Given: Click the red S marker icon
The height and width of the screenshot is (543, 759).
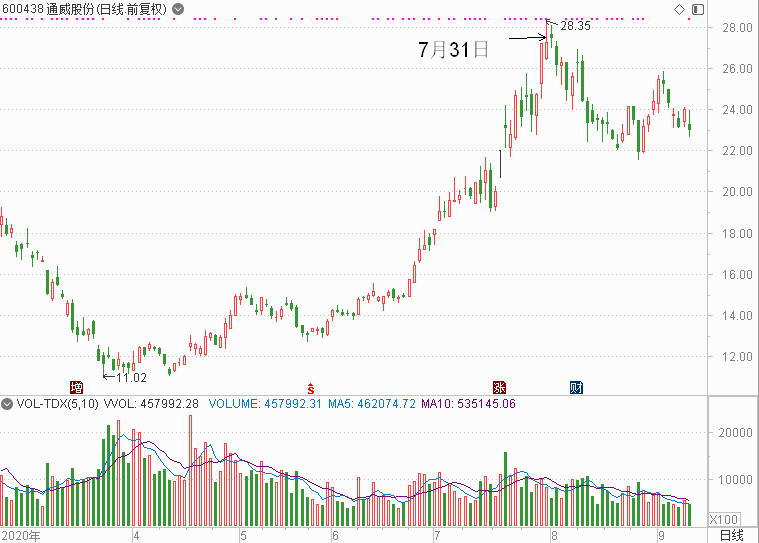Looking at the screenshot, I should click(311, 388).
